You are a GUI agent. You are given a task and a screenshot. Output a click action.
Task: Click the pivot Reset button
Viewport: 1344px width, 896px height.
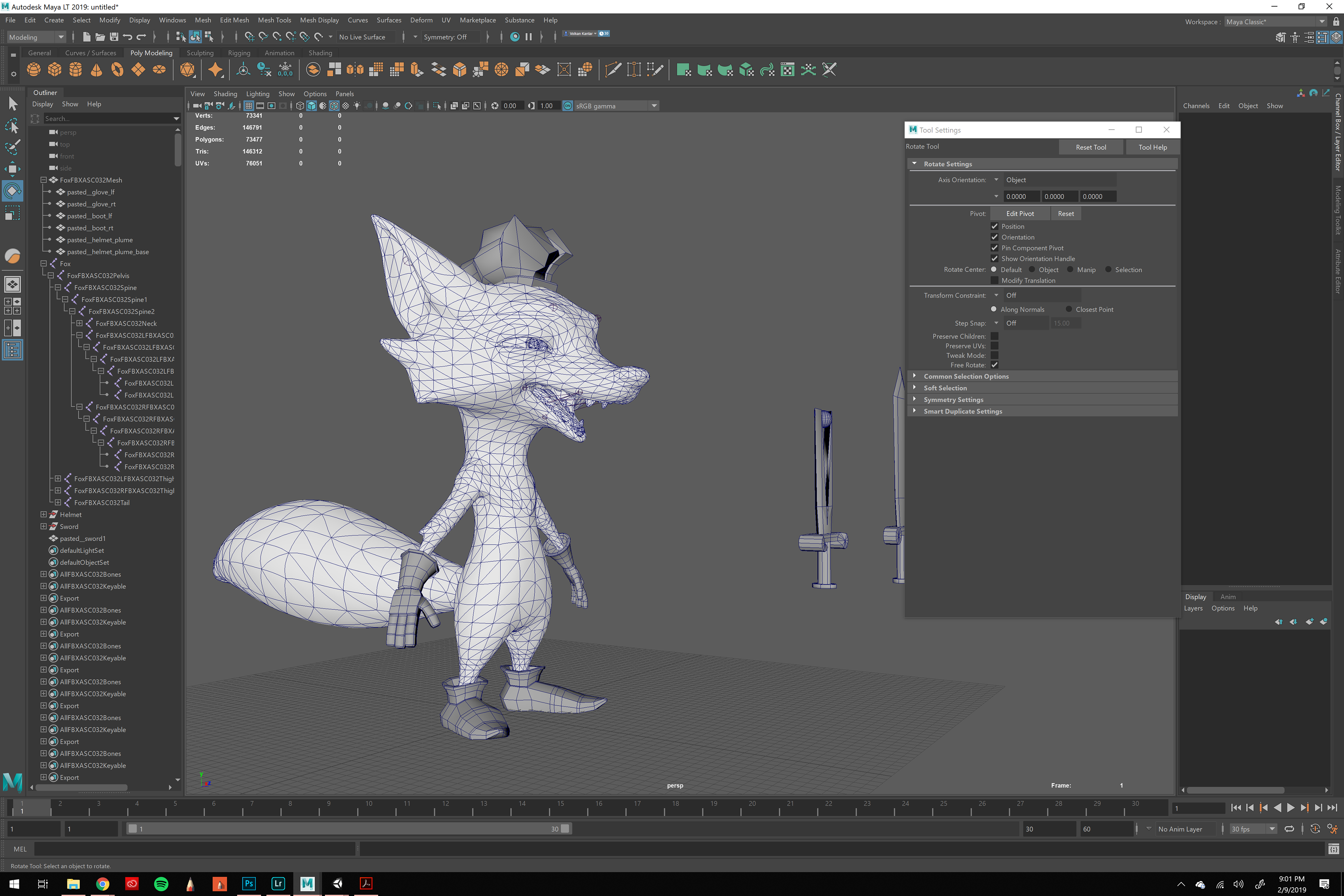[x=1066, y=213]
